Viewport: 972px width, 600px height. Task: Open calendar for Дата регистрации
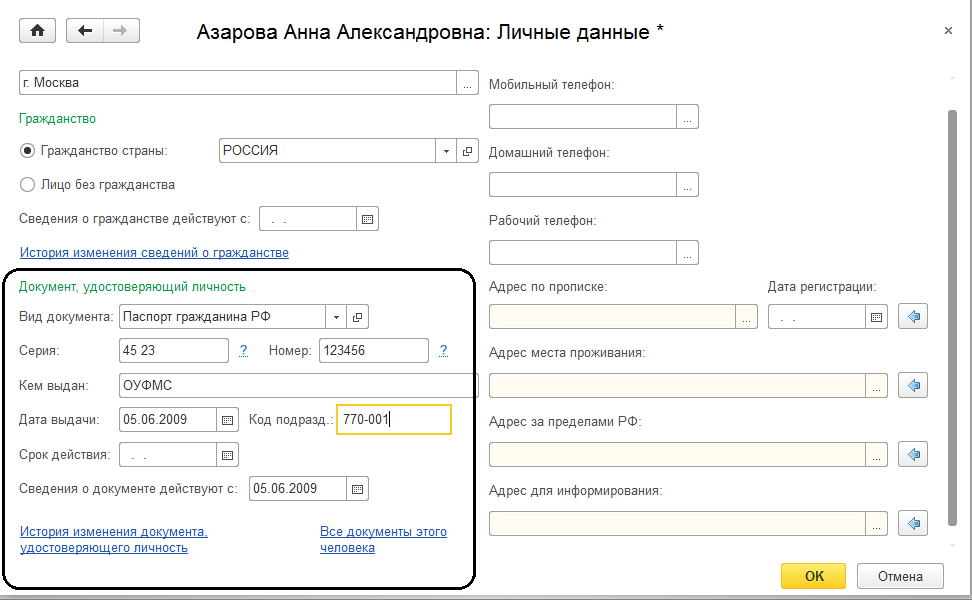pos(877,317)
